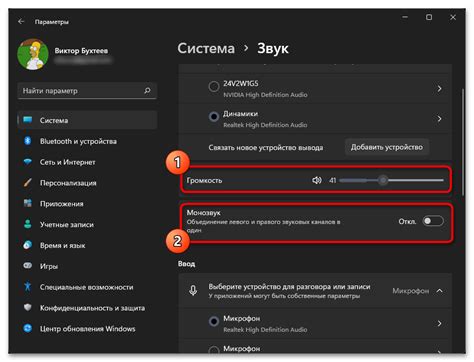Image resolution: width=474 pixels, height=362 pixels.
Task: Open Конфиденциальность и защита settings
Action: click(x=87, y=308)
